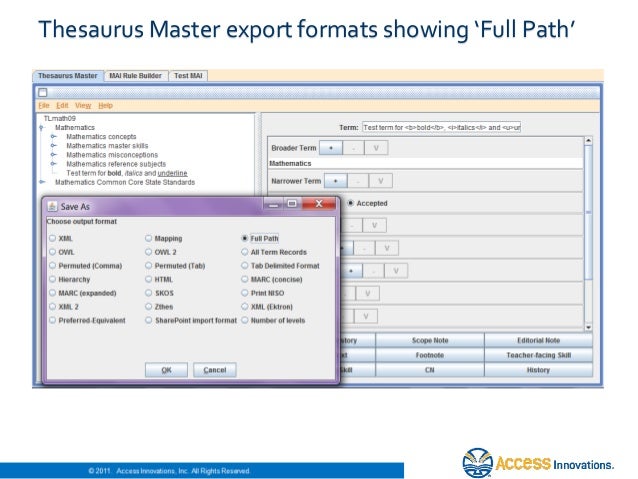This screenshot has width=638, height=479.
Task: Collapse the Mathematics tree node
Action: click(42, 128)
